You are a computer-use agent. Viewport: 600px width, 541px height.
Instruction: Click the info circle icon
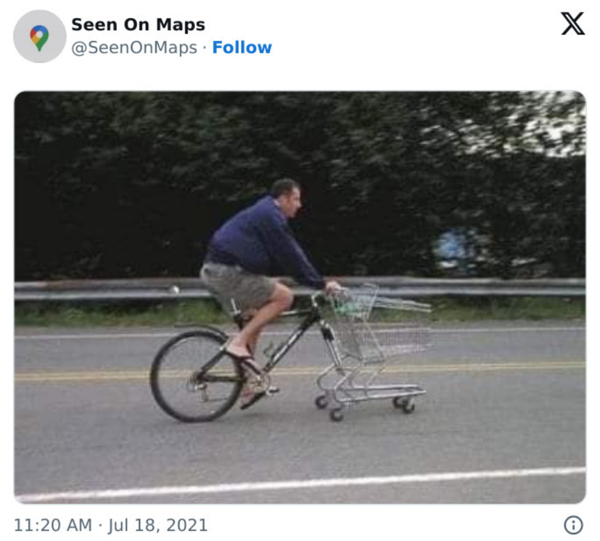[573, 525]
